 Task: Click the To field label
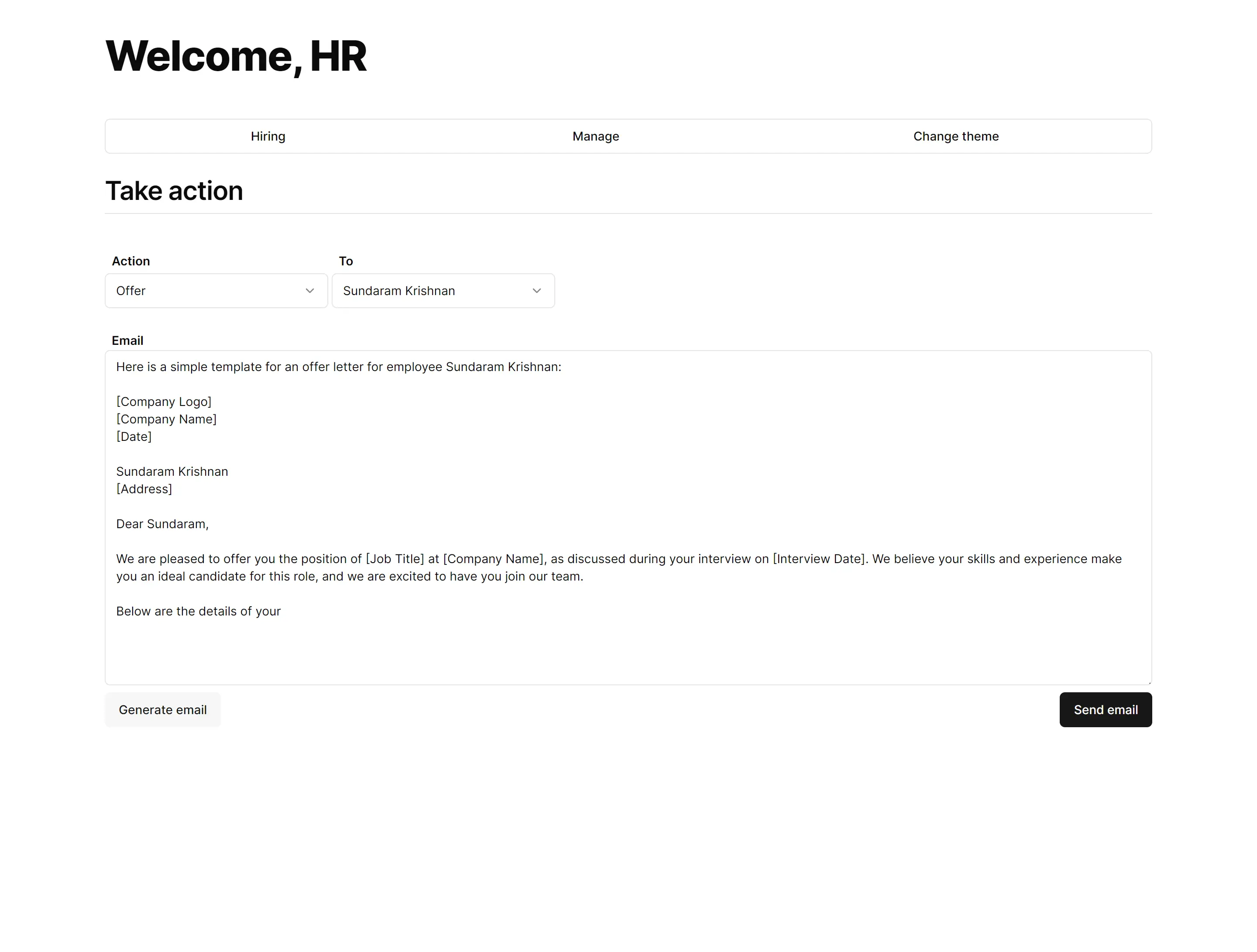click(346, 261)
